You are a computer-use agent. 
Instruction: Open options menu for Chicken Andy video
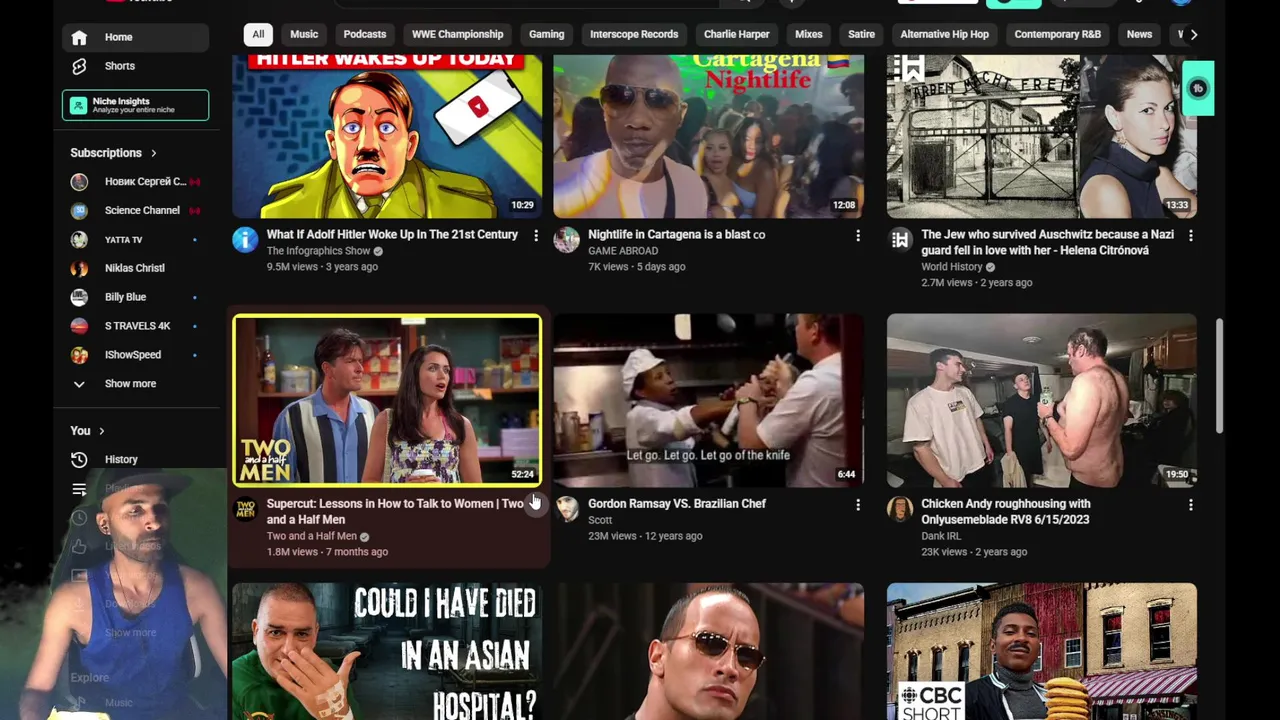point(1190,505)
